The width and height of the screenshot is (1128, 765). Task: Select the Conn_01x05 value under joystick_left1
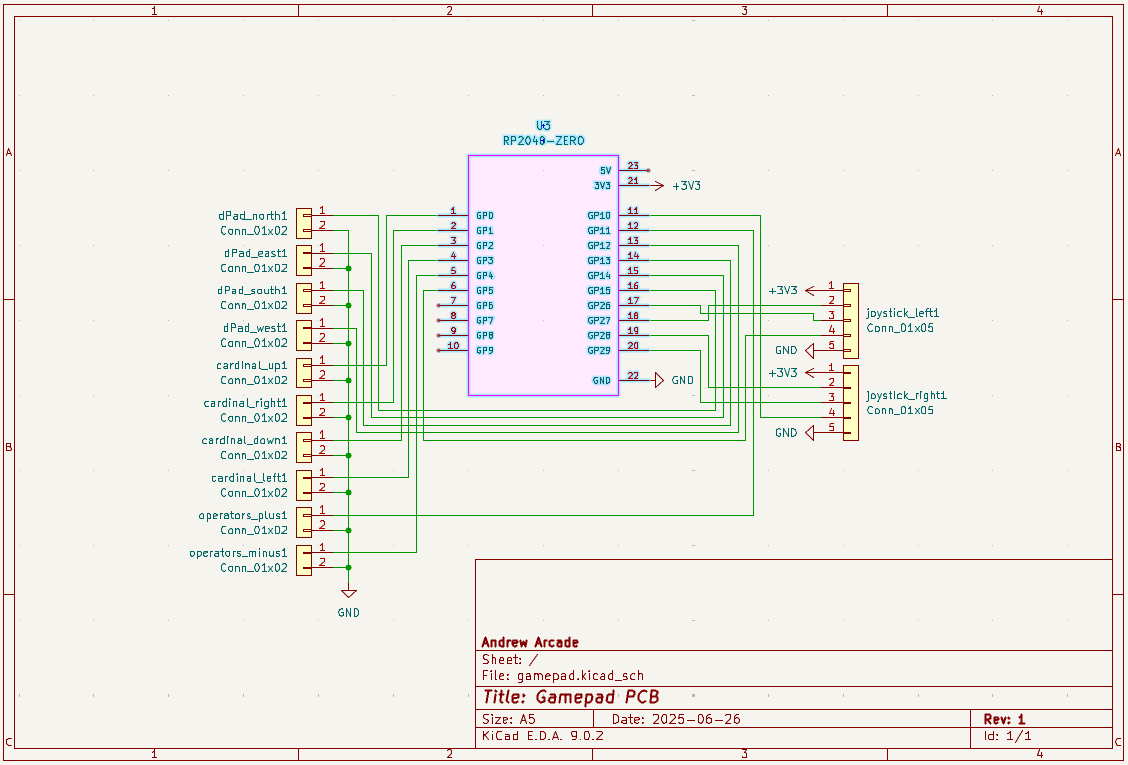[x=900, y=328]
